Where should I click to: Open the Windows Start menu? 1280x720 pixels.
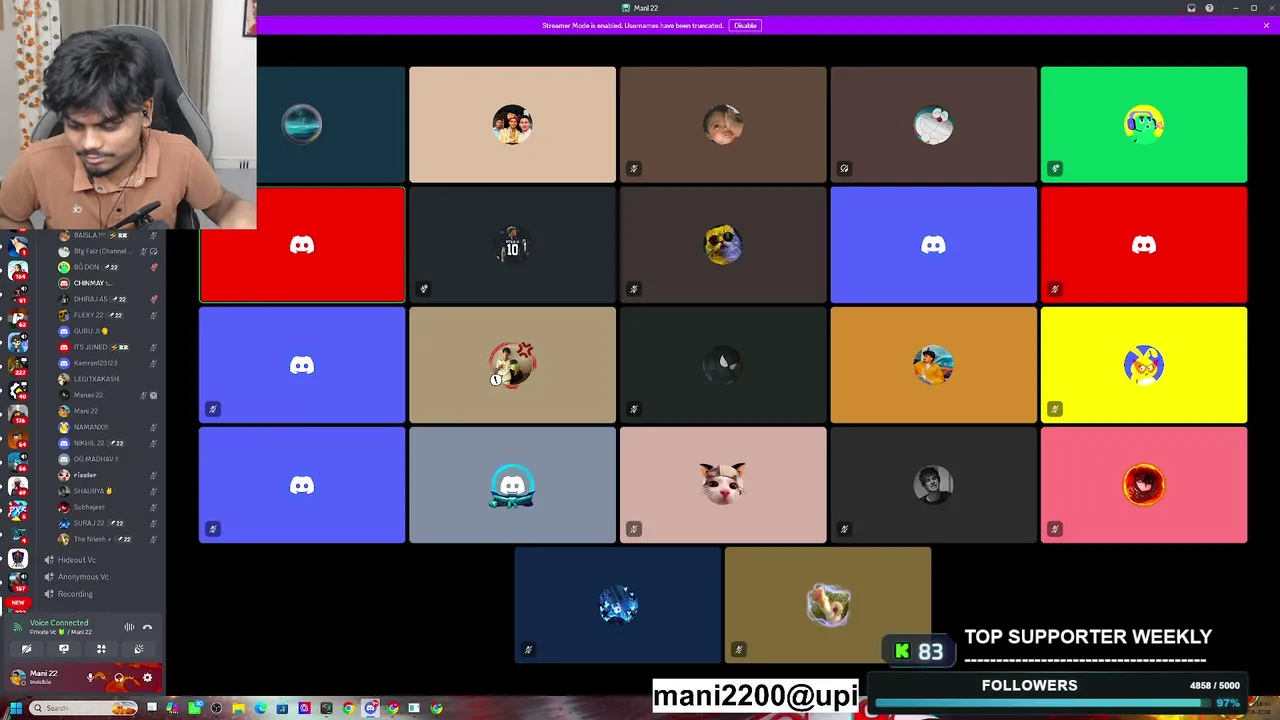point(15,708)
